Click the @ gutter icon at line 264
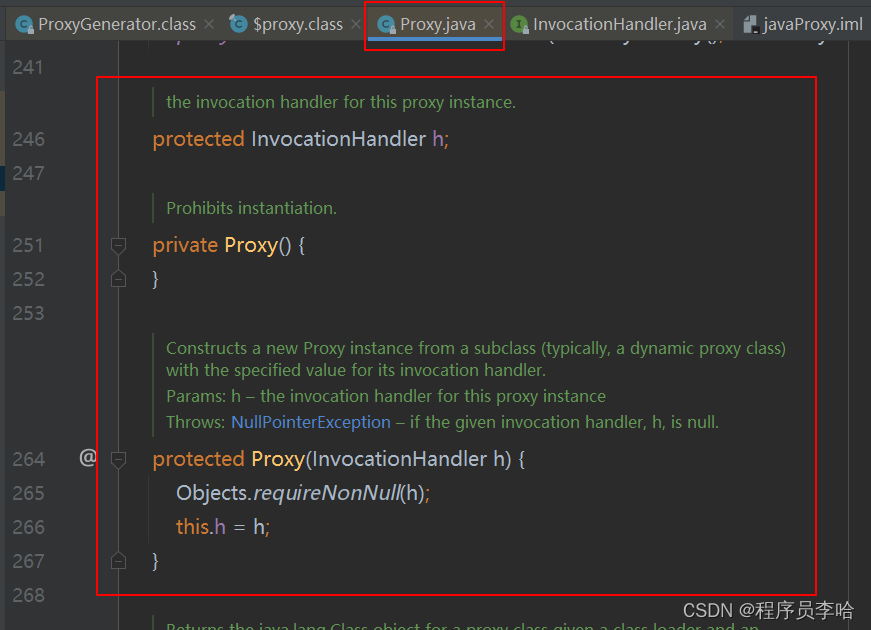871x630 pixels. pyautogui.click(x=88, y=458)
